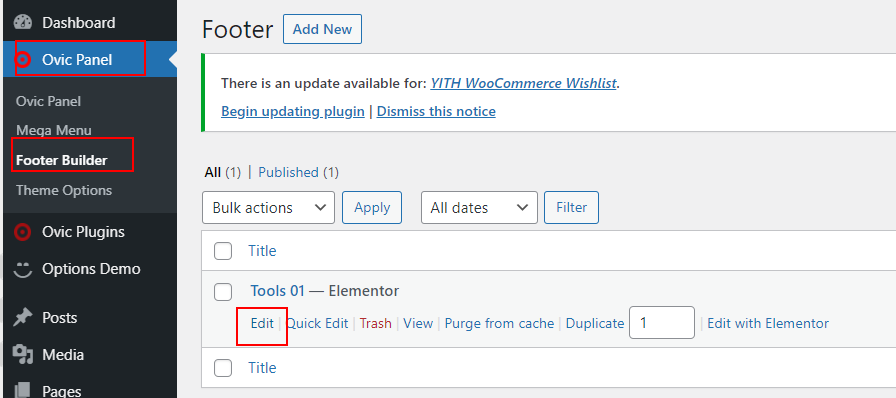
Task: Open Footer Builder submenu item
Action: [62, 160]
